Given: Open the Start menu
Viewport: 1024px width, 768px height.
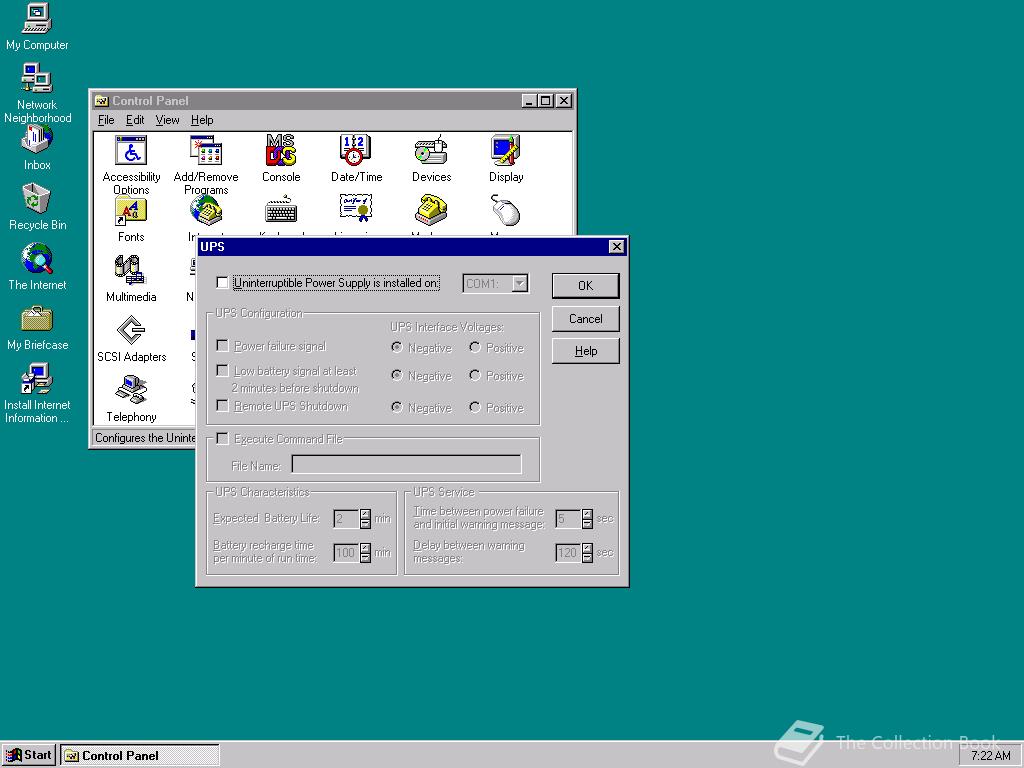Looking at the screenshot, I should point(29,756).
